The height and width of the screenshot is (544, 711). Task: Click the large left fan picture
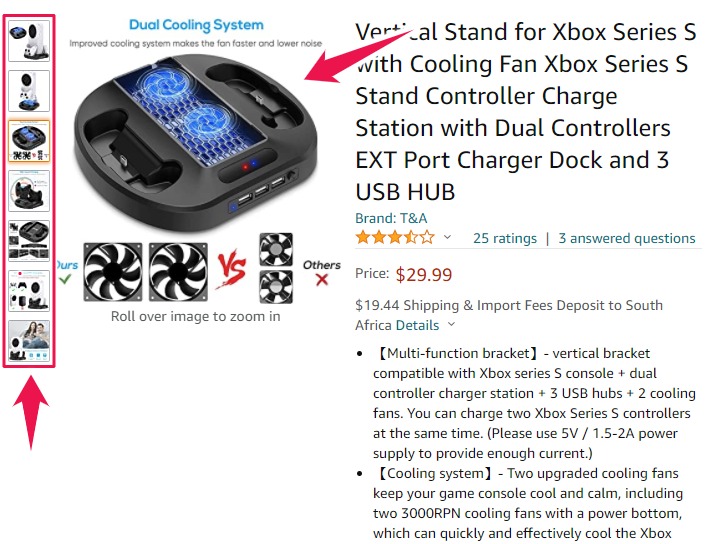click(113, 272)
